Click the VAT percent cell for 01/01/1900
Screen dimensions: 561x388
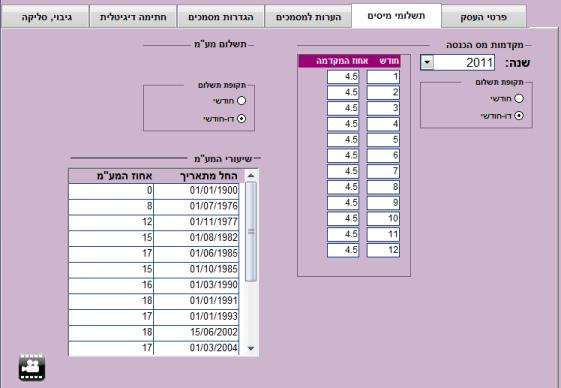point(111,190)
